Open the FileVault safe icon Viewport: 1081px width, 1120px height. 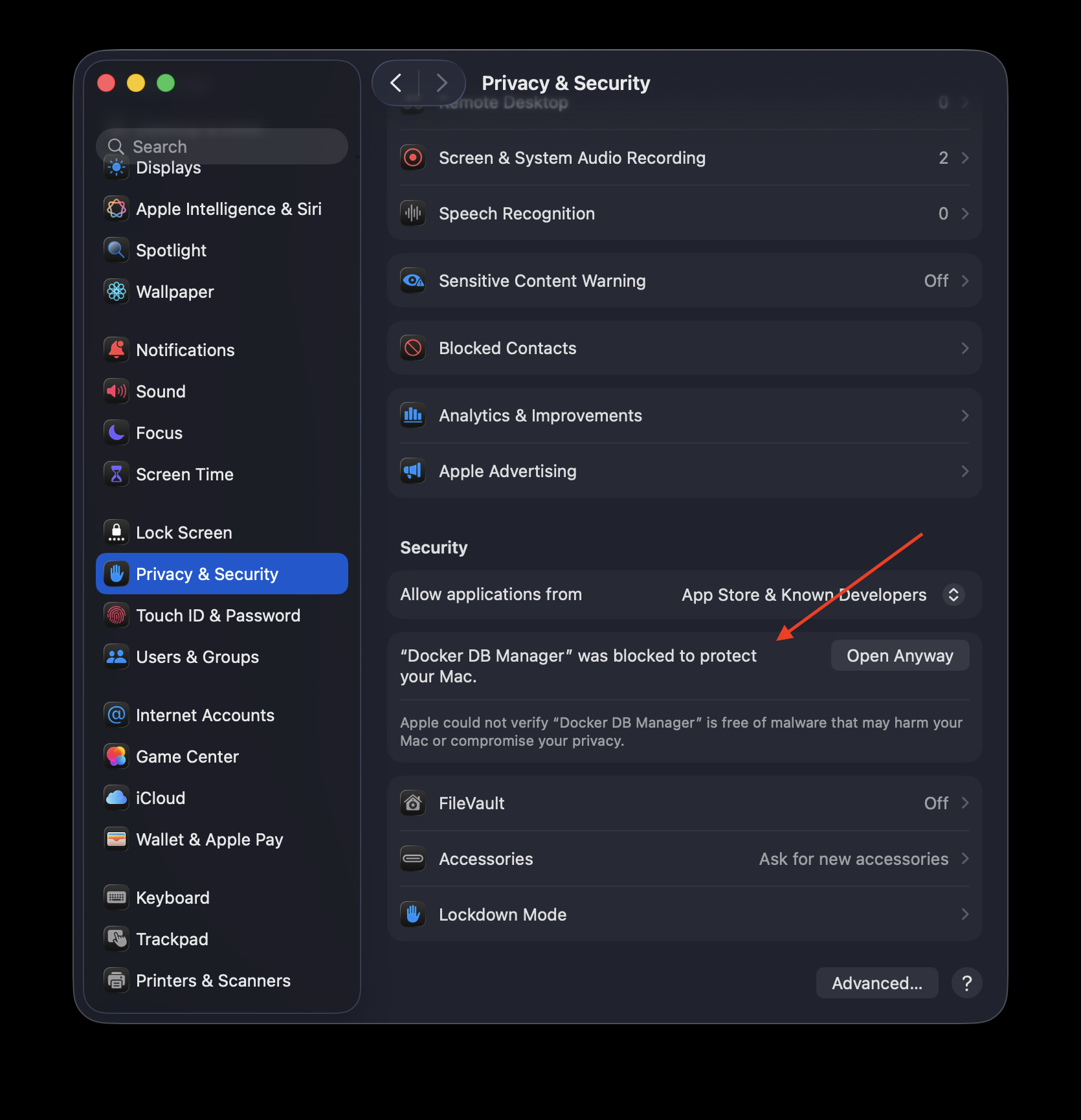pos(413,803)
